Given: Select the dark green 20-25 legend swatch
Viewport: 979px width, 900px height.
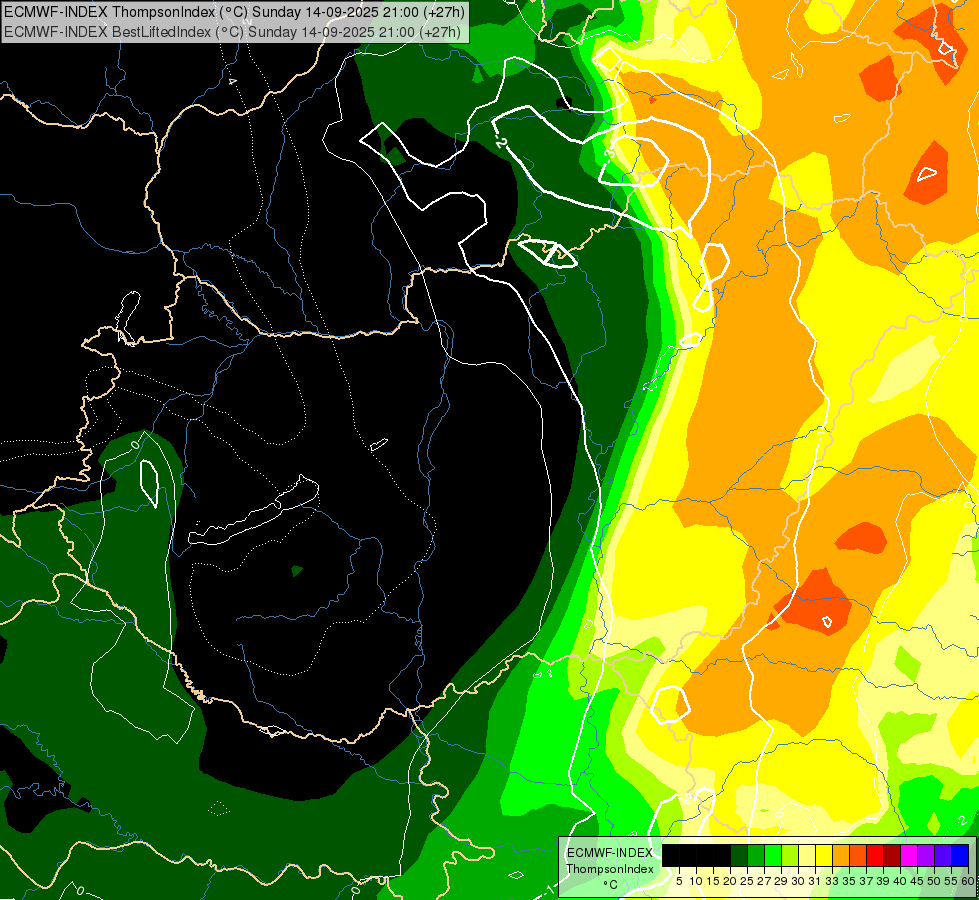Looking at the screenshot, I should point(739,855).
